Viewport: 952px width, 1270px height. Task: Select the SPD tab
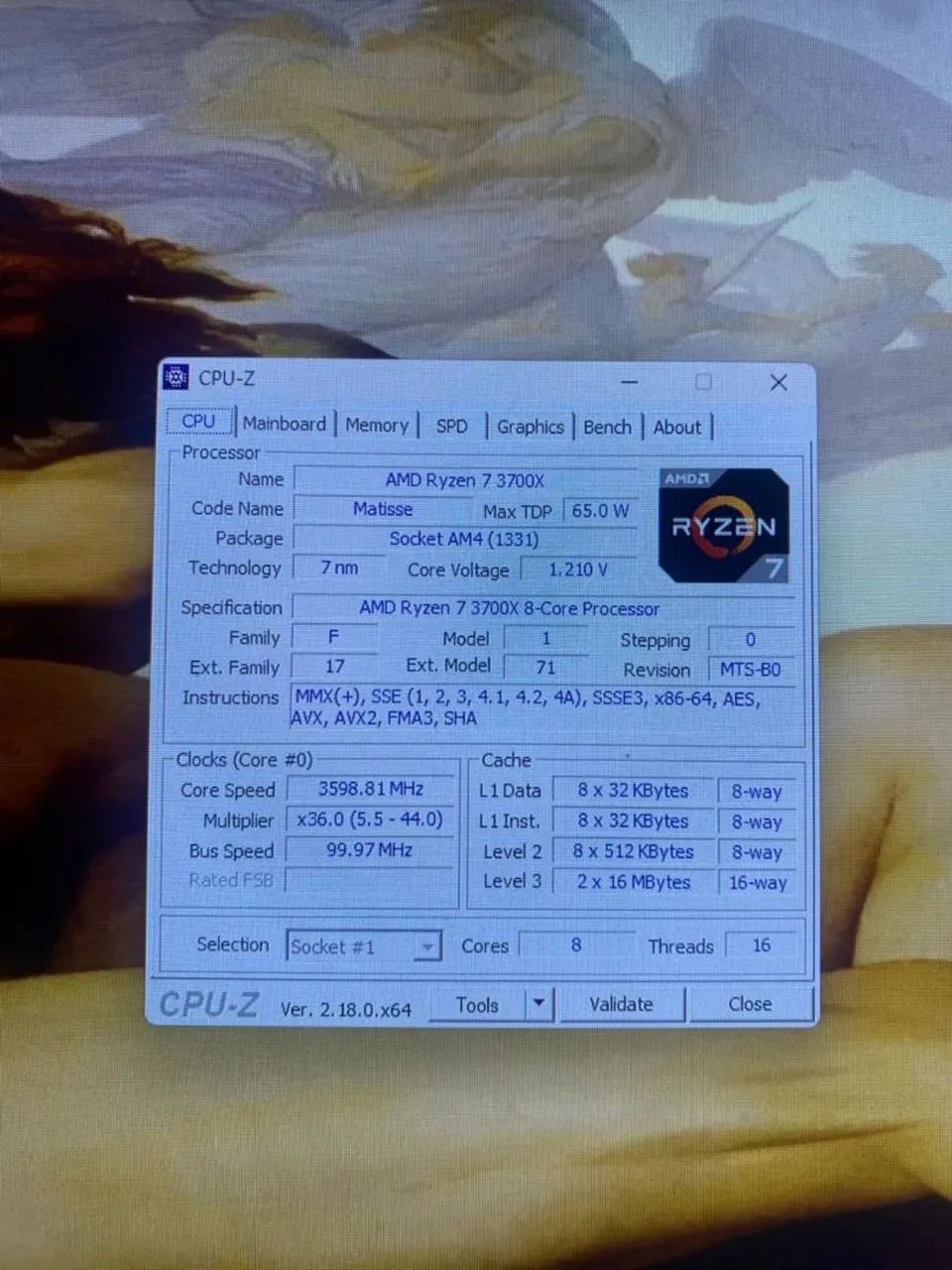click(451, 426)
